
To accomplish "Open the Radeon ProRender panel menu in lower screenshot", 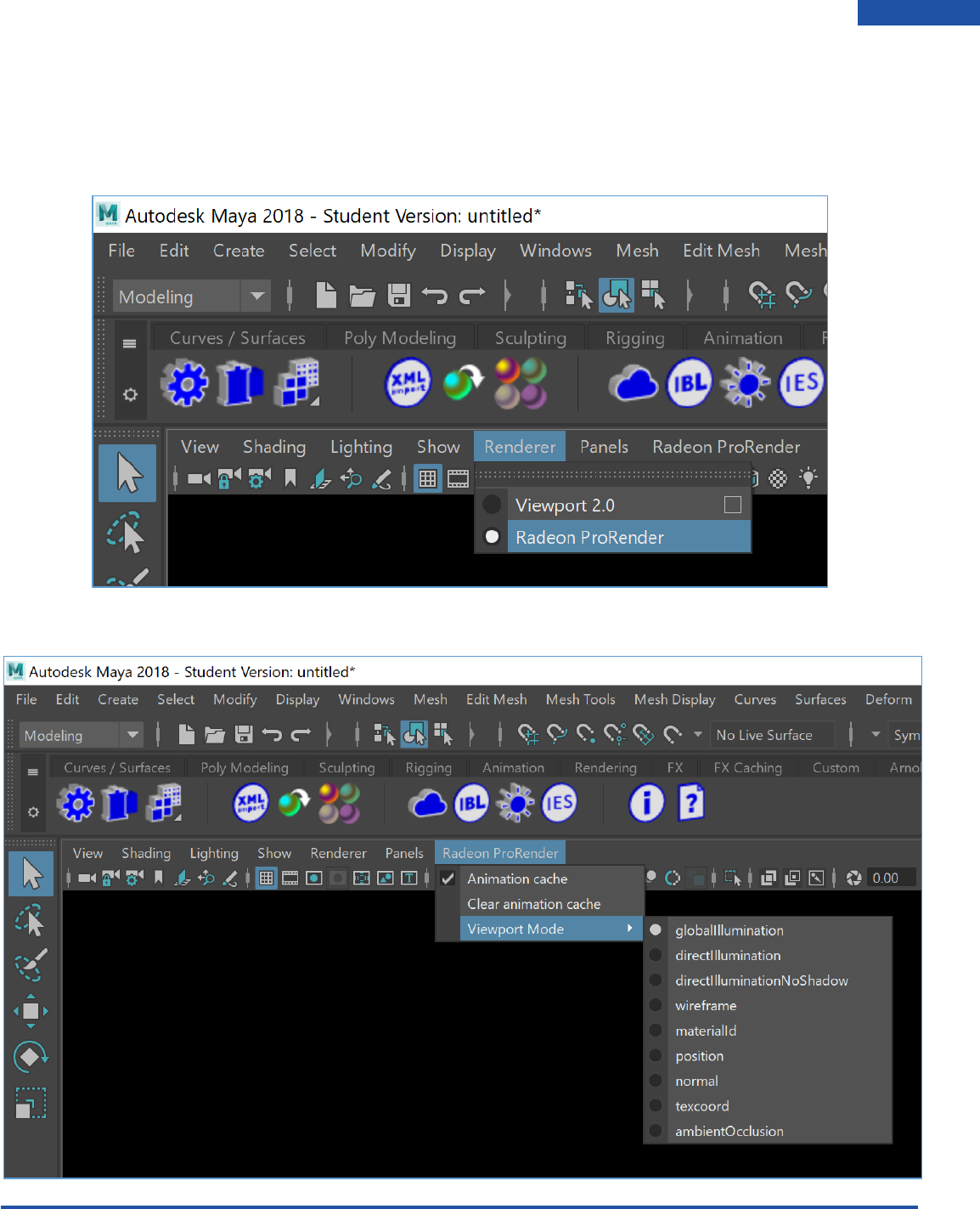I will coord(500,853).
